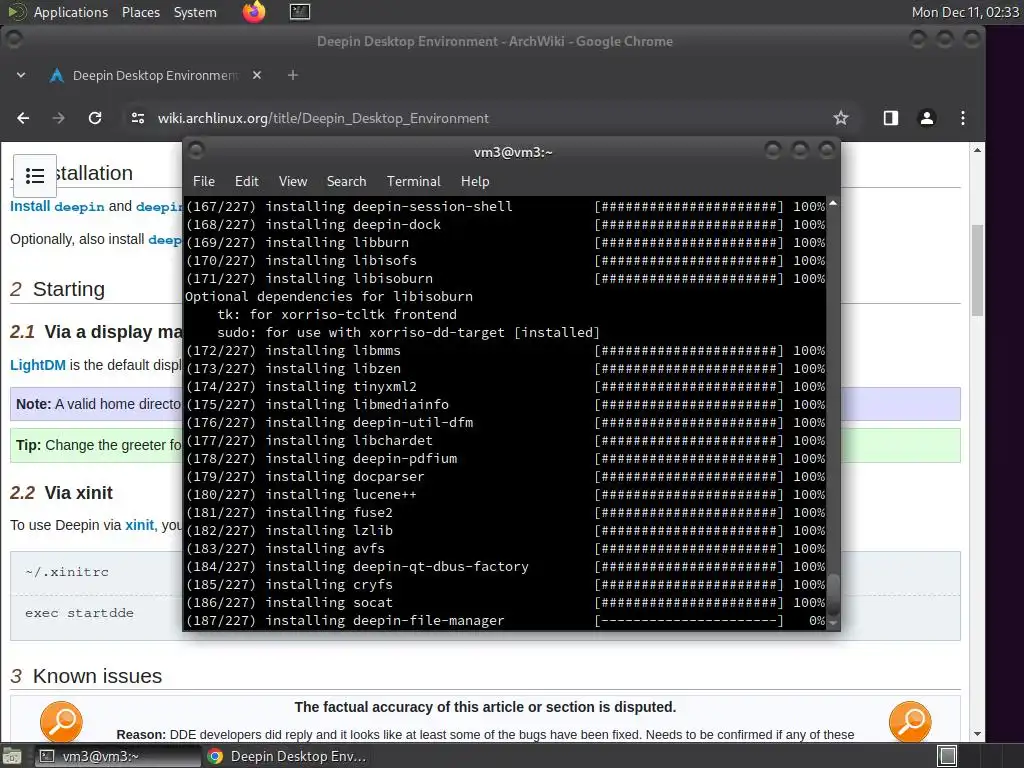Follow the deepin package link
The height and width of the screenshot is (768, 1024).
click(x=79, y=207)
